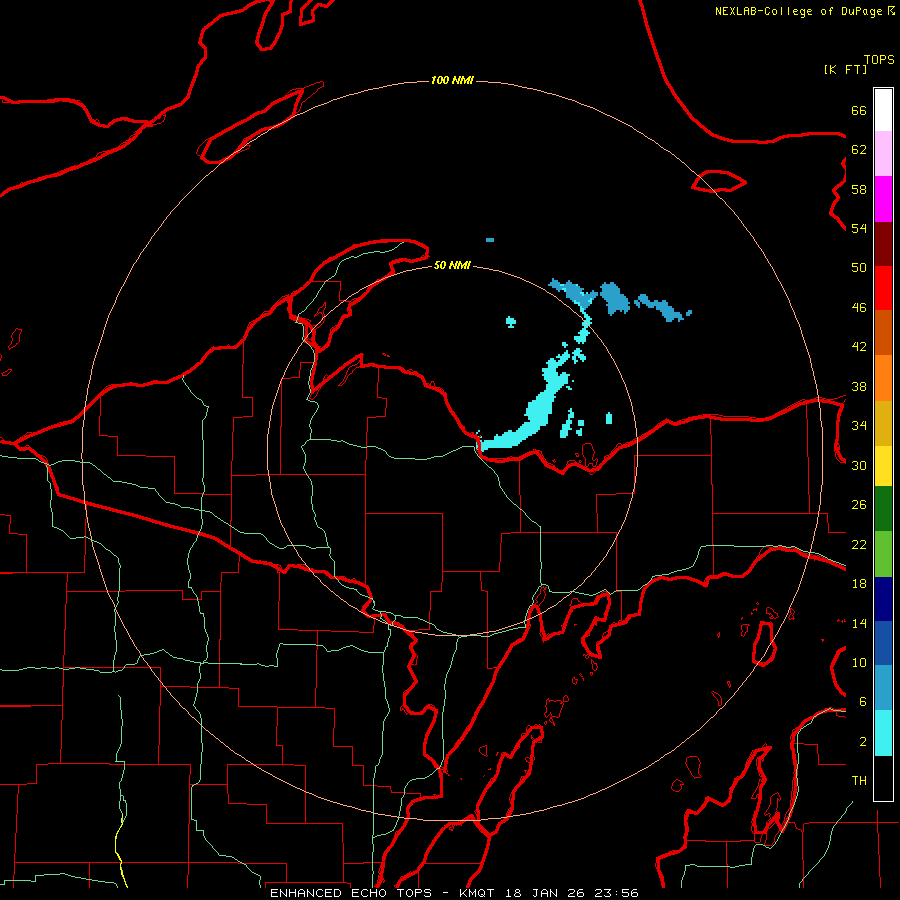The height and width of the screenshot is (900, 900).
Task: Click the dark orange 42 kft legend swatch
Action: [883, 332]
